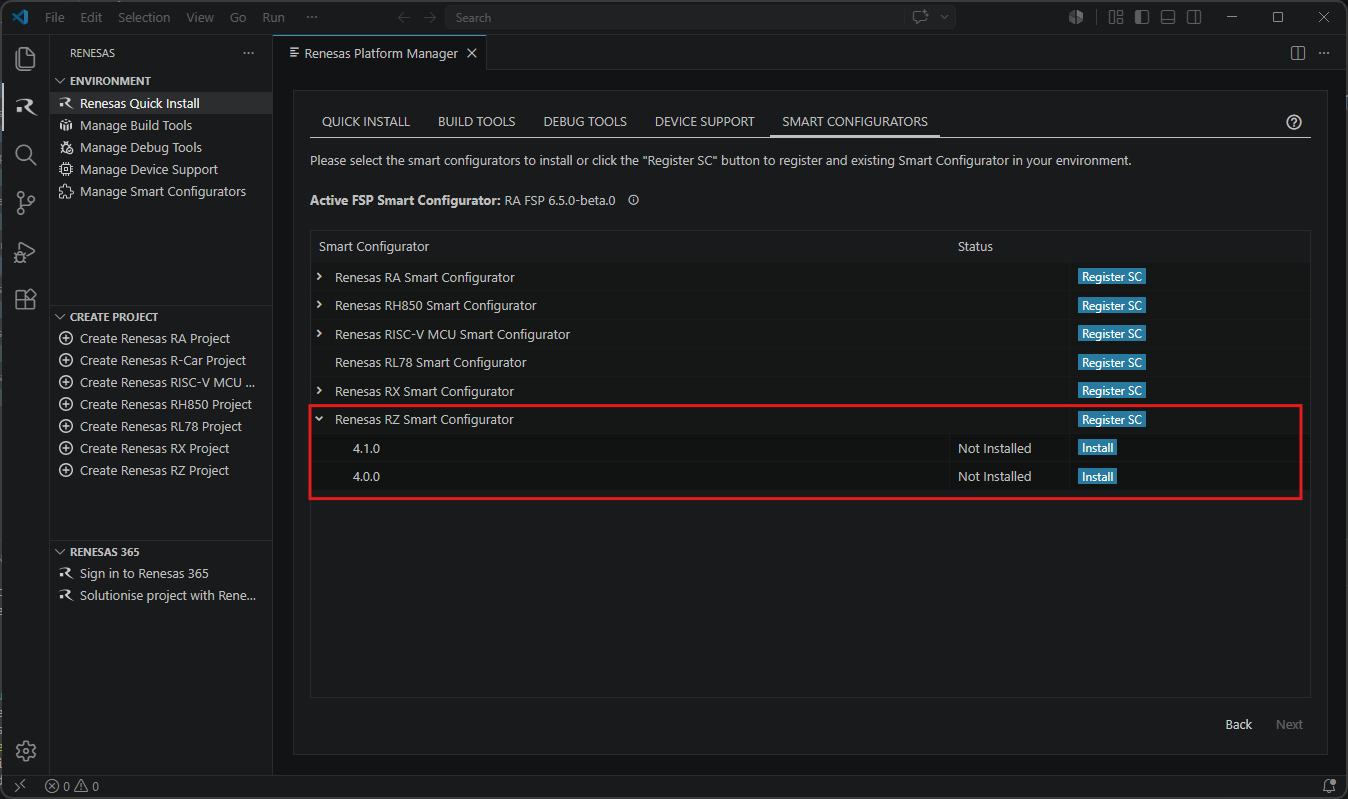Image resolution: width=1348 pixels, height=799 pixels.
Task: Click the Copilot status icon in title bar
Action: [1076, 17]
